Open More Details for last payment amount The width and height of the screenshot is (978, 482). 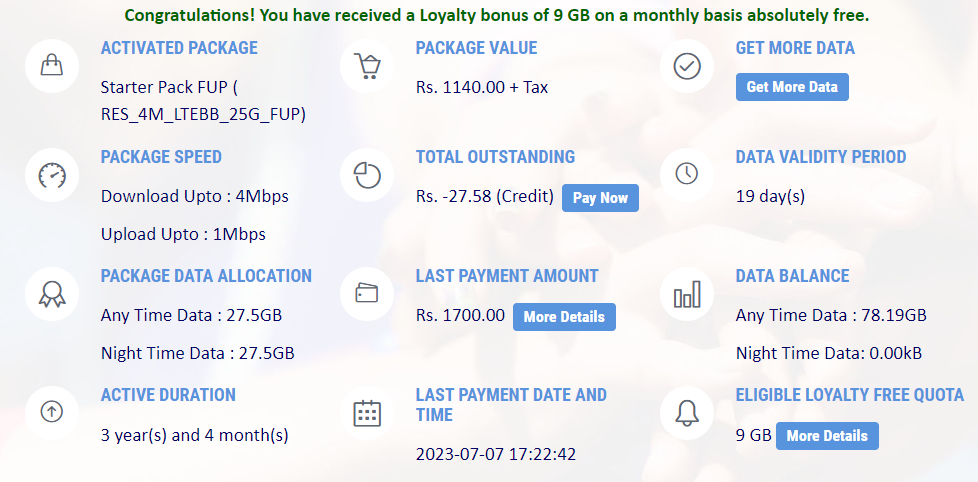click(x=564, y=317)
